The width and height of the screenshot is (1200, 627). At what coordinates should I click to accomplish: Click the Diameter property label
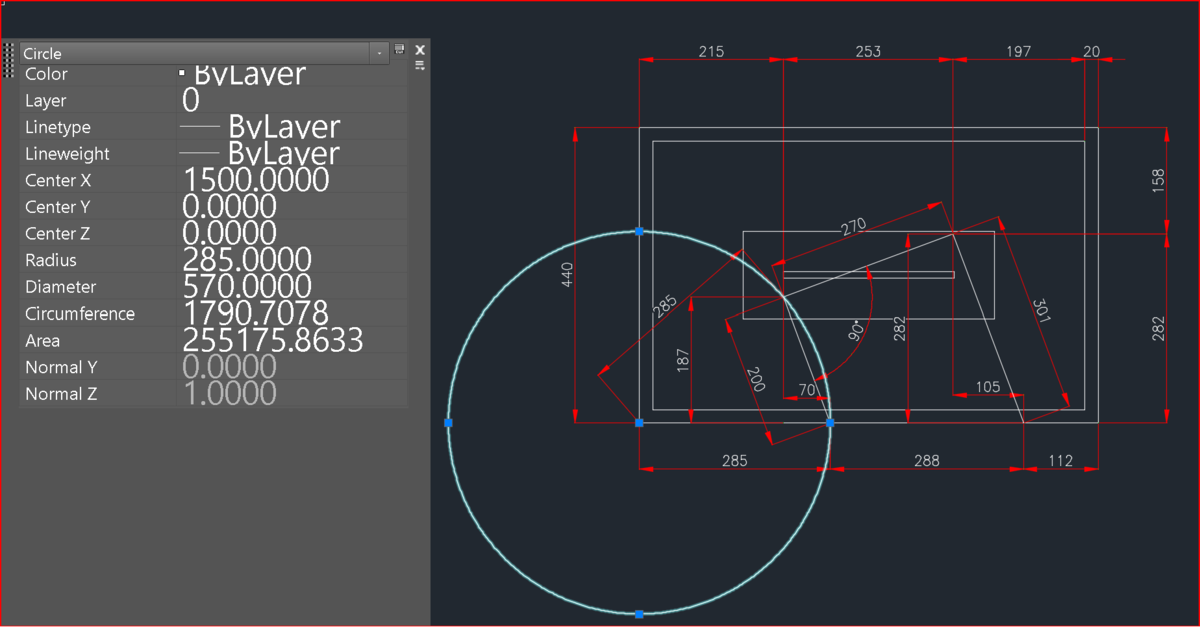point(60,287)
